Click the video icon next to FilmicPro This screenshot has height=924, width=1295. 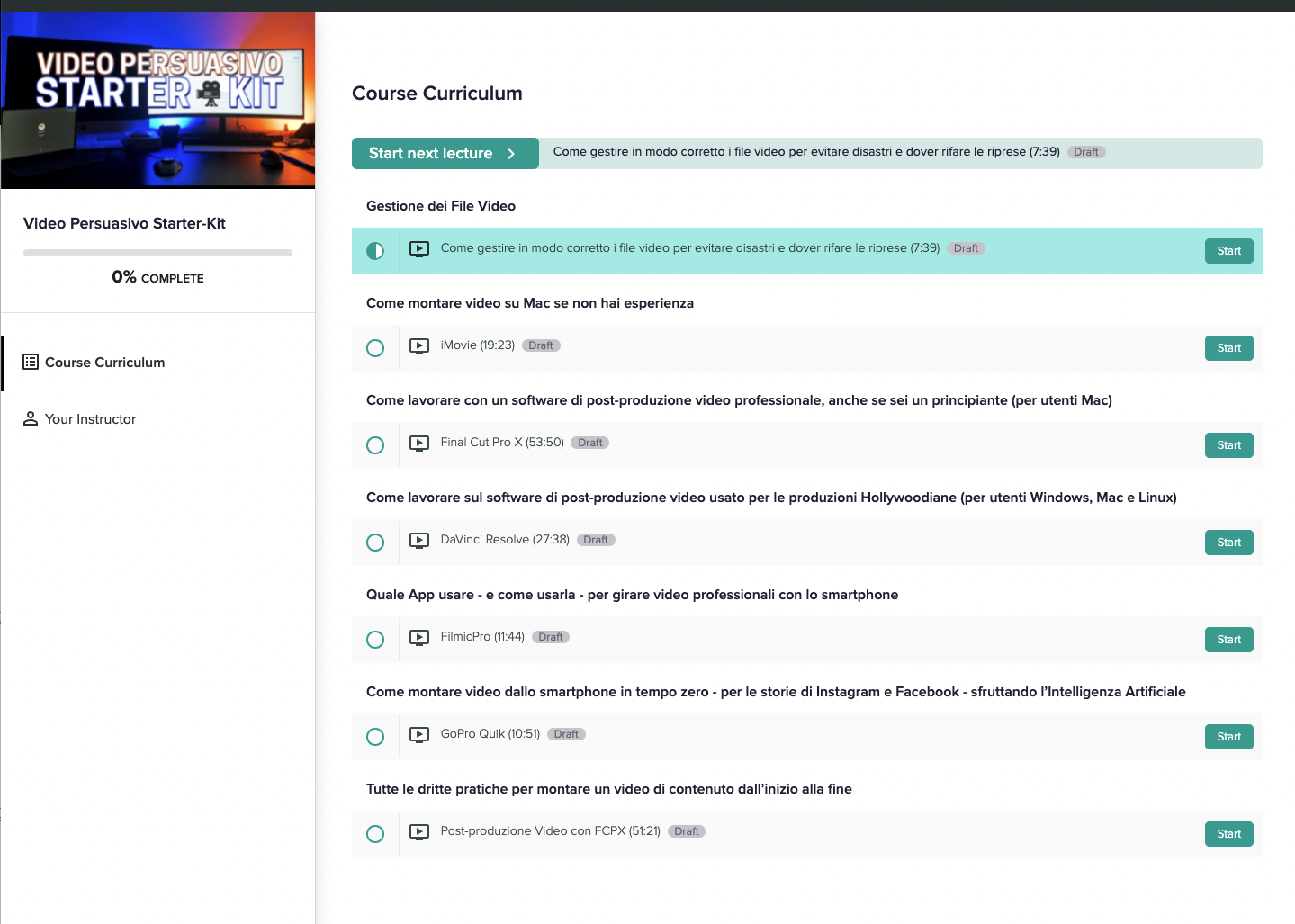click(x=419, y=638)
